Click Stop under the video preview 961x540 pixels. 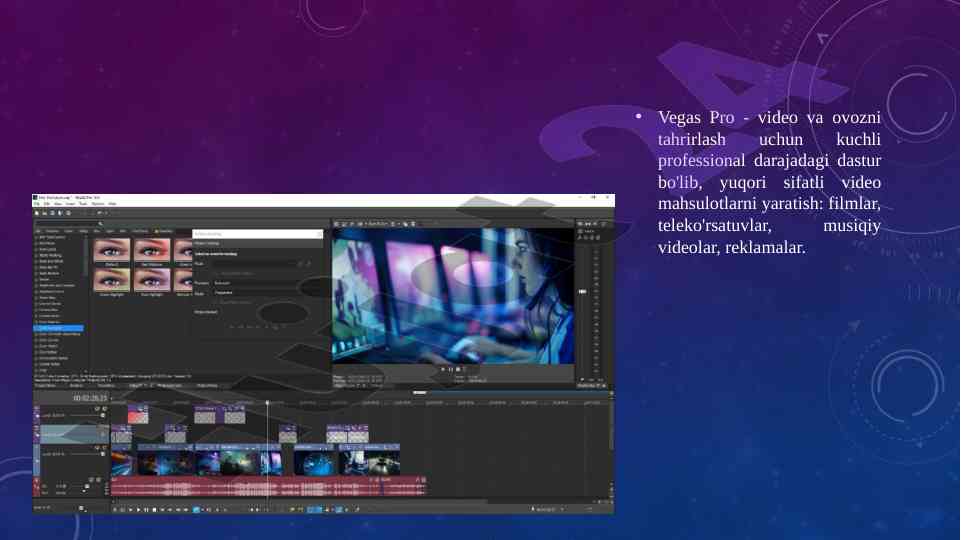(x=458, y=369)
